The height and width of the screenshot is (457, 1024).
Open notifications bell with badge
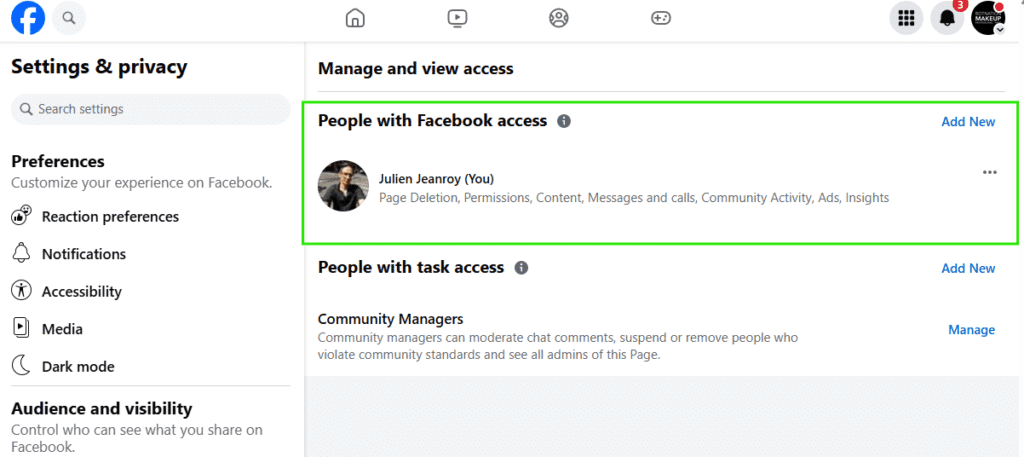click(x=947, y=18)
